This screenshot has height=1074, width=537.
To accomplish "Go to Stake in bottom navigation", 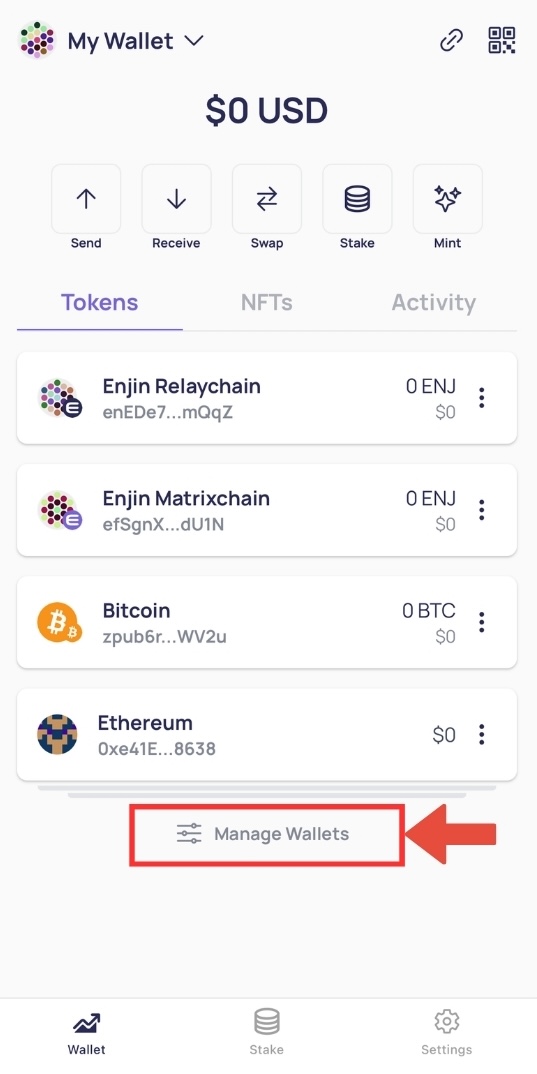I will click(x=266, y=1032).
